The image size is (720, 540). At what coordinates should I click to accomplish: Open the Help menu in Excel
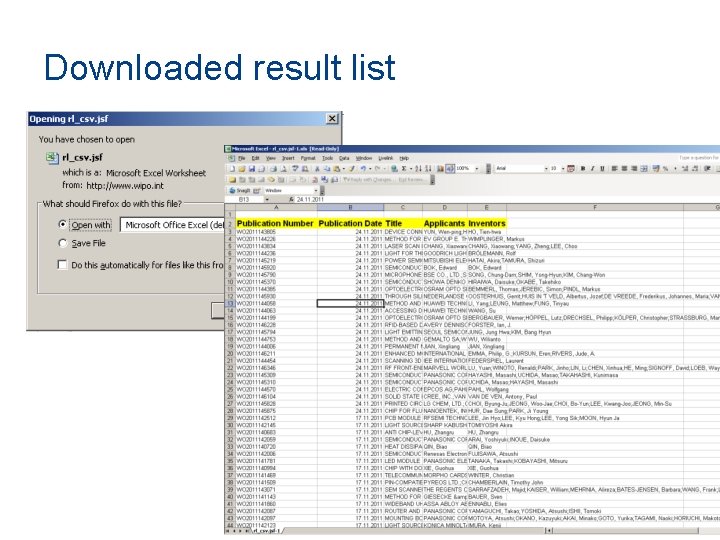(x=404, y=158)
